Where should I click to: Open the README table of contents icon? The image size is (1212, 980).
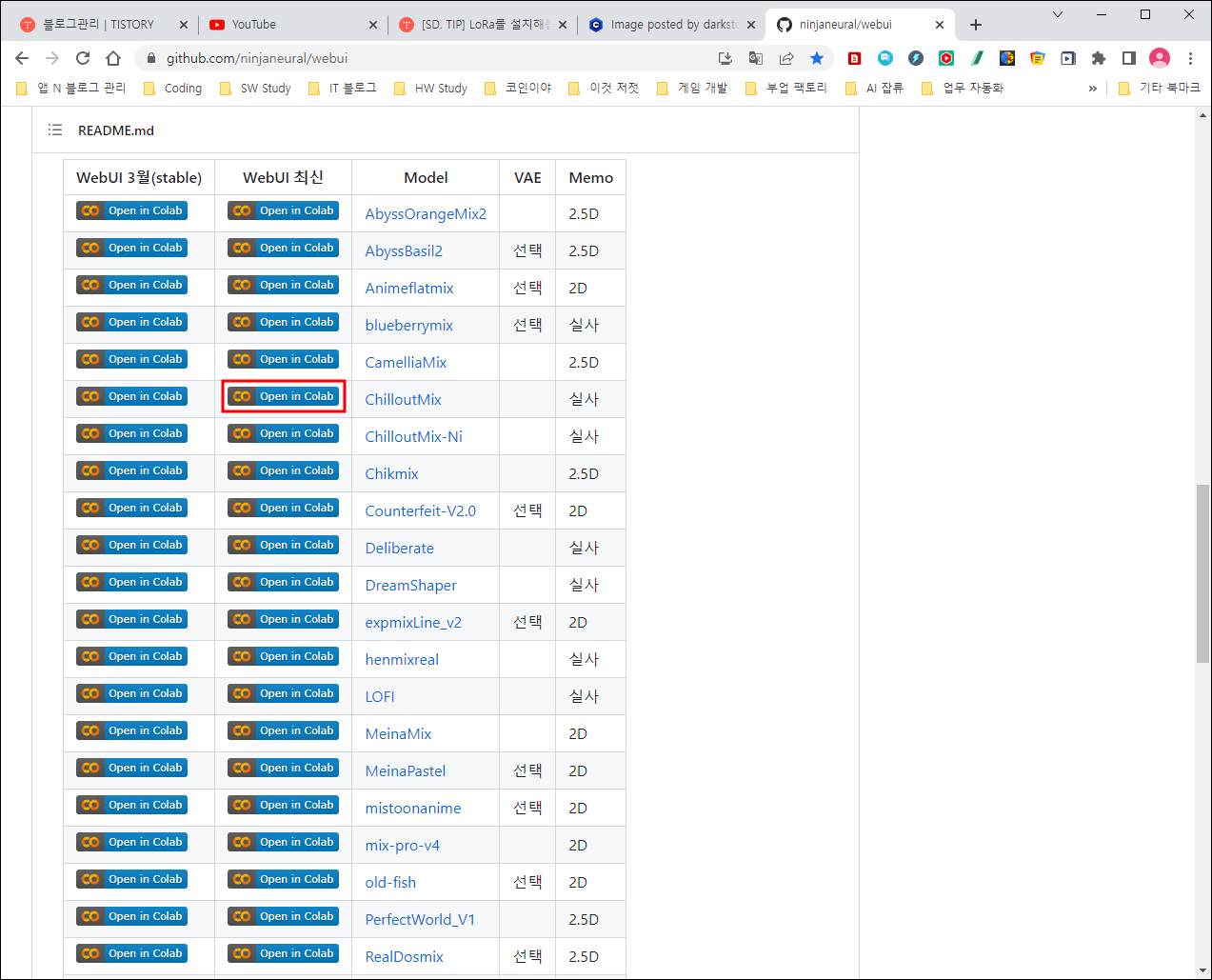(x=55, y=130)
